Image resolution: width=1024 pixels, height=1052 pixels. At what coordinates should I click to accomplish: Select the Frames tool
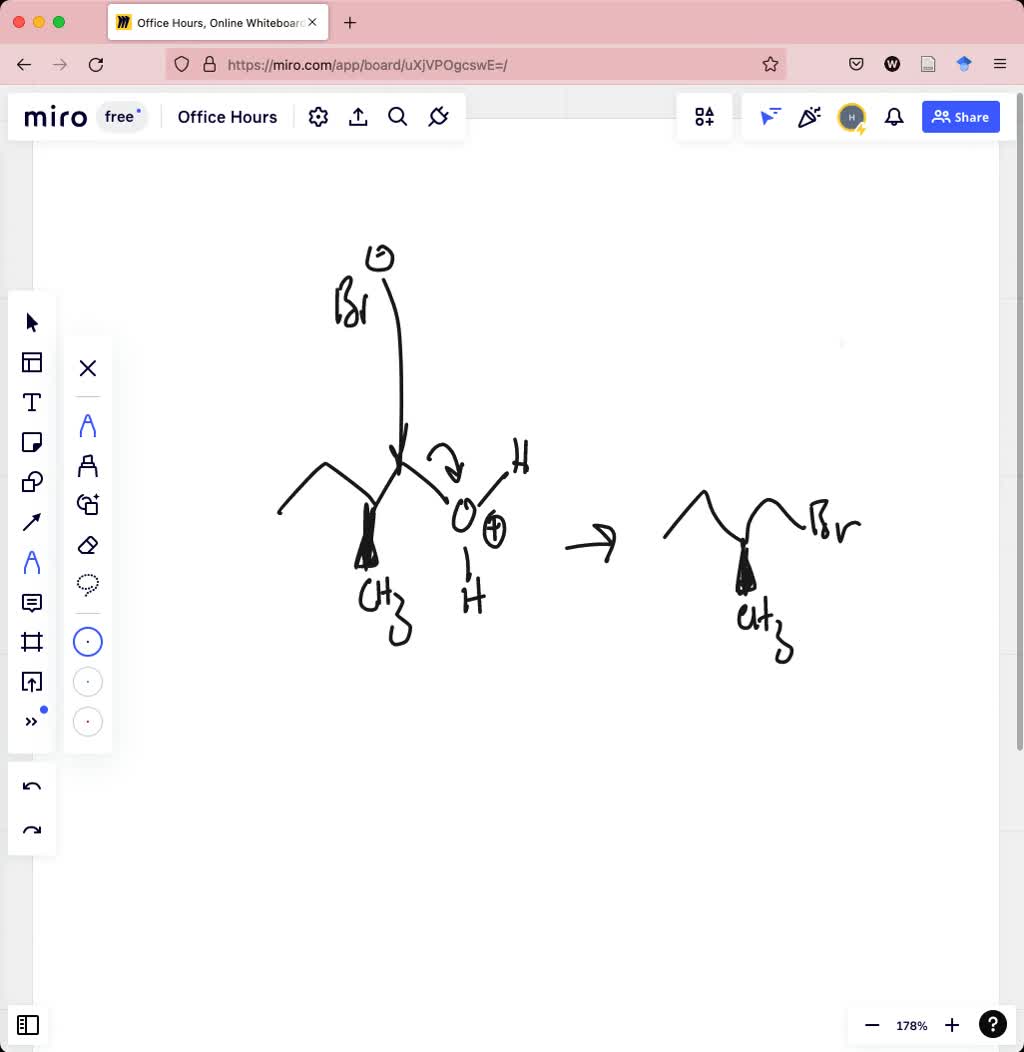coord(32,642)
